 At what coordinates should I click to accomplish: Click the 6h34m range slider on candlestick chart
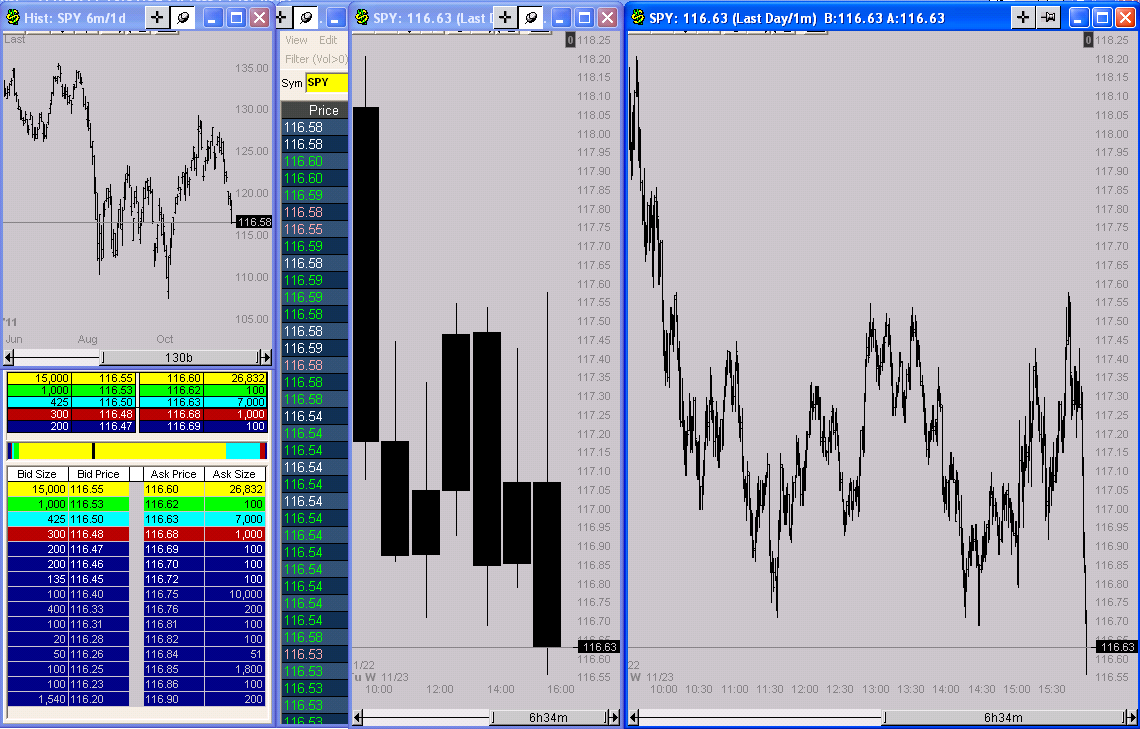point(549,718)
